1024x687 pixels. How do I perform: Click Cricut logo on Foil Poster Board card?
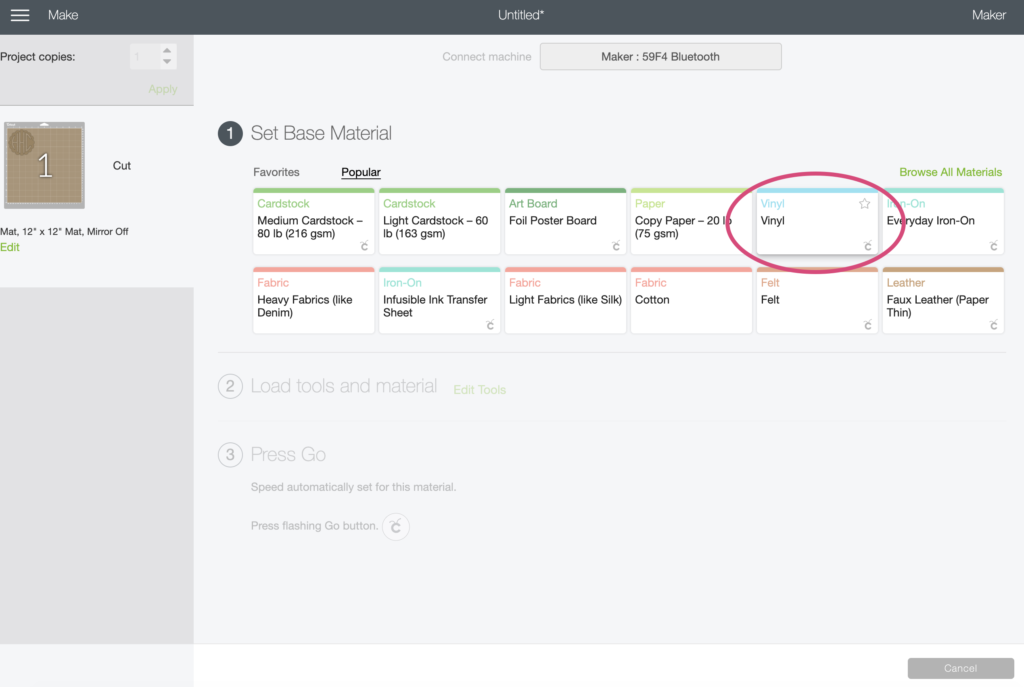click(x=616, y=246)
